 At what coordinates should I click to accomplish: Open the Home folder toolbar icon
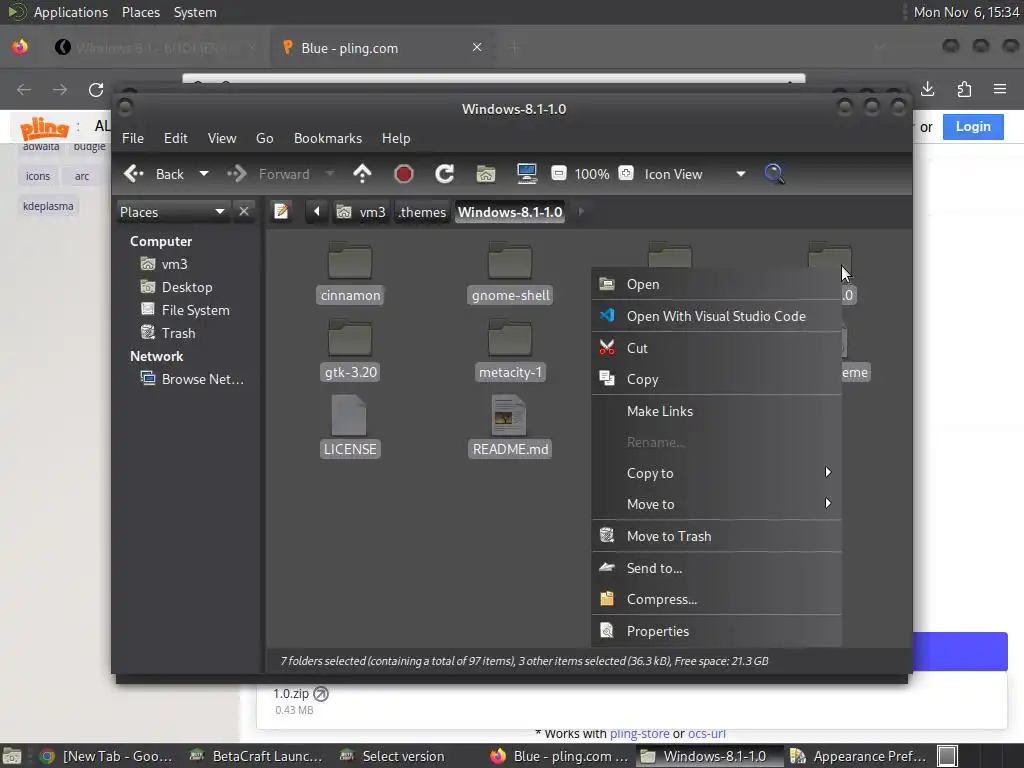click(x=486, y=174)
